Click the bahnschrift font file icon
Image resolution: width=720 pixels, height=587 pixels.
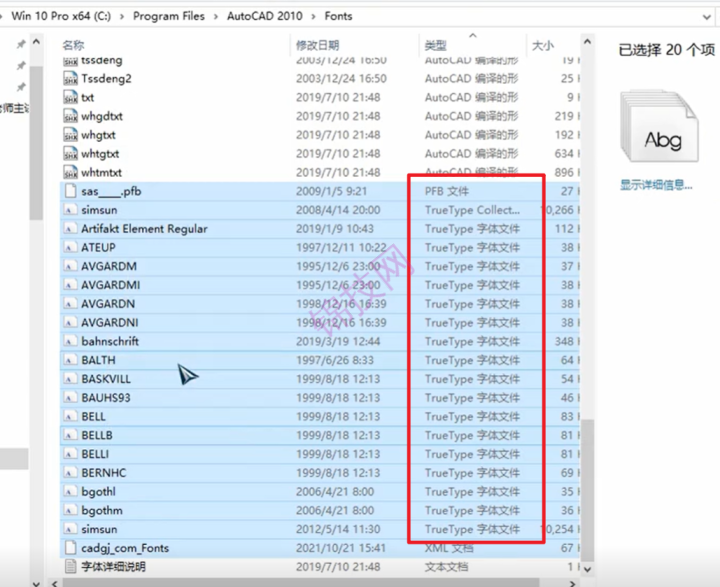pyautogui.click(x=70, y=342)
